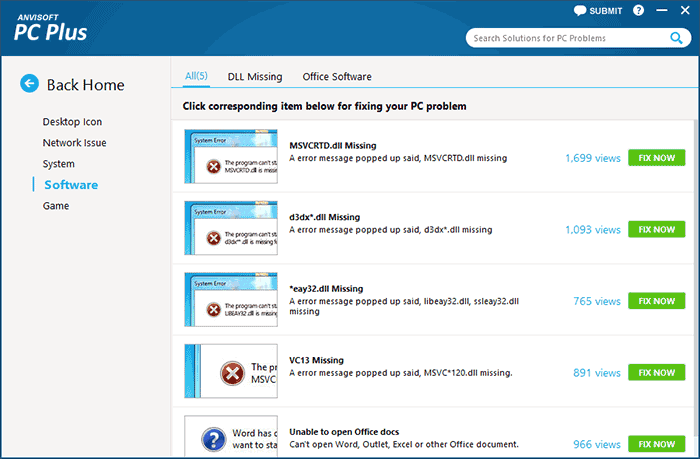This screenshot has width=700, height=459.
Task: Select the All(5) tab
Action: pos(197,77)
